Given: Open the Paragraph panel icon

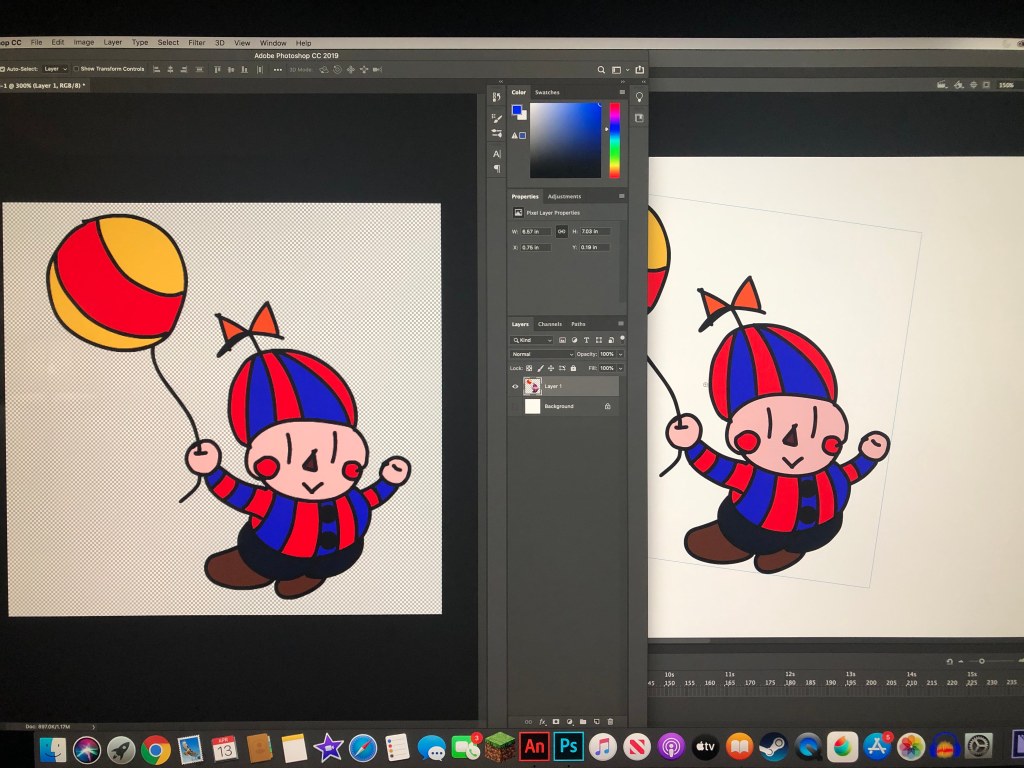Looking at the screenshot, I should click(496, 169).
